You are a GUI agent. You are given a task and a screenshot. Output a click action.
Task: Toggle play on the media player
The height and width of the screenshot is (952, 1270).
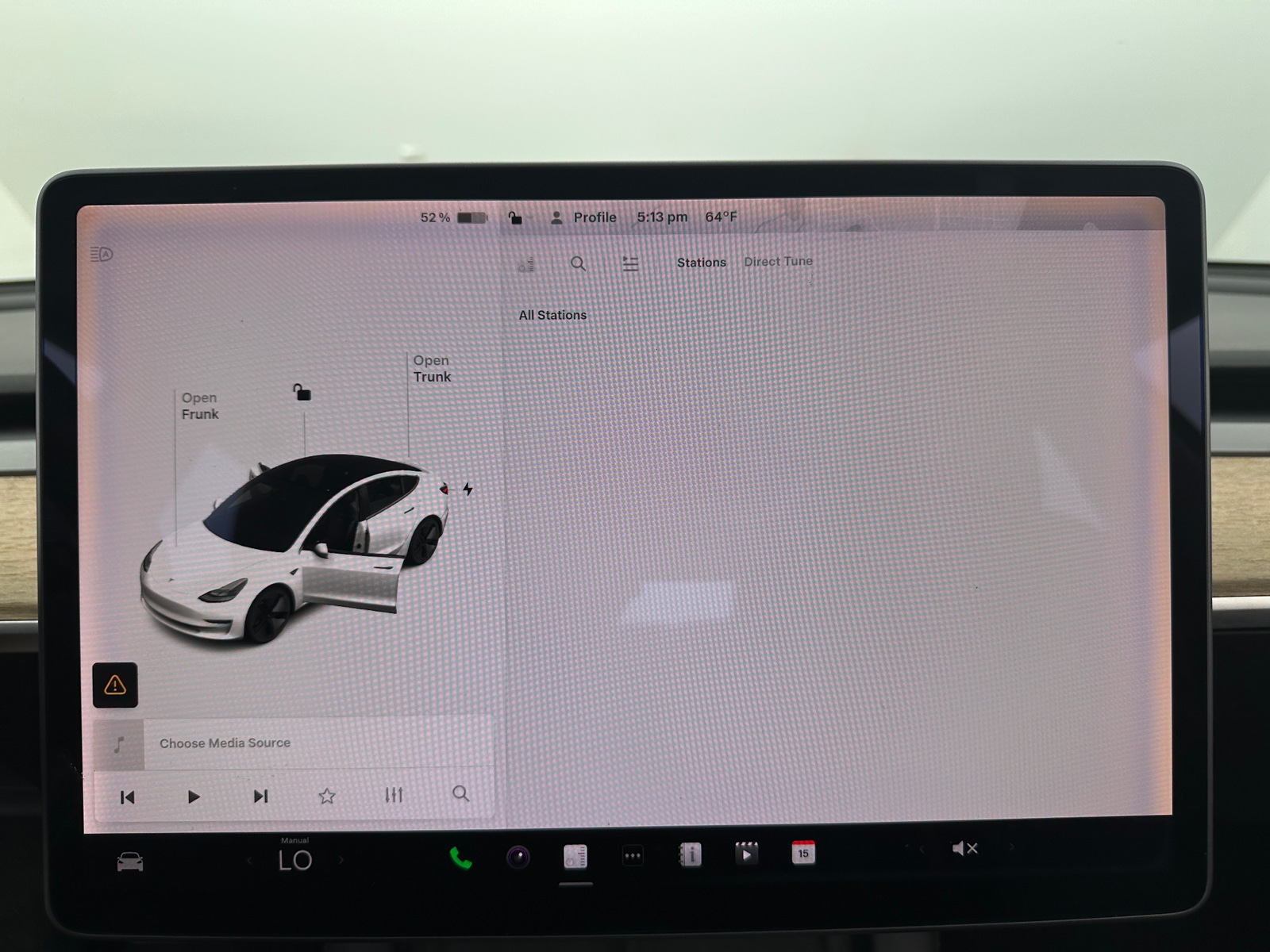click(x=194, y=797)
